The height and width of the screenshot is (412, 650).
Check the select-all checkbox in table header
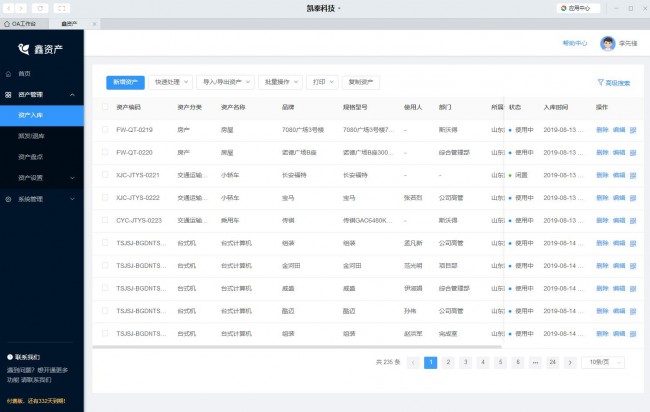[106, 106]
